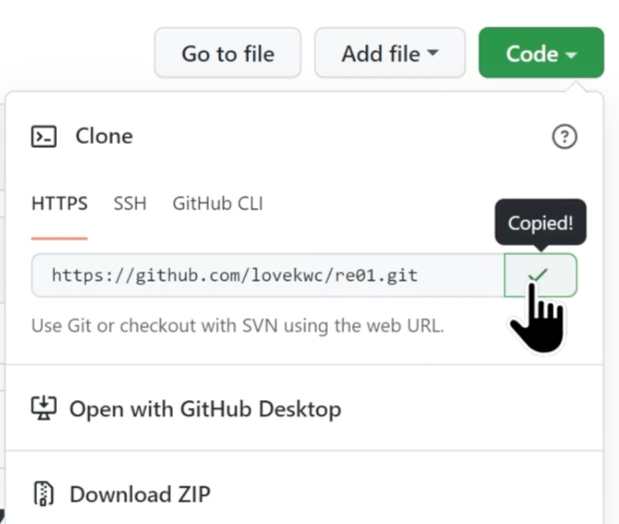Screen dimensions: 619x524
Task: Click the orange underline below HTTPS
Action: pos(59,238)
